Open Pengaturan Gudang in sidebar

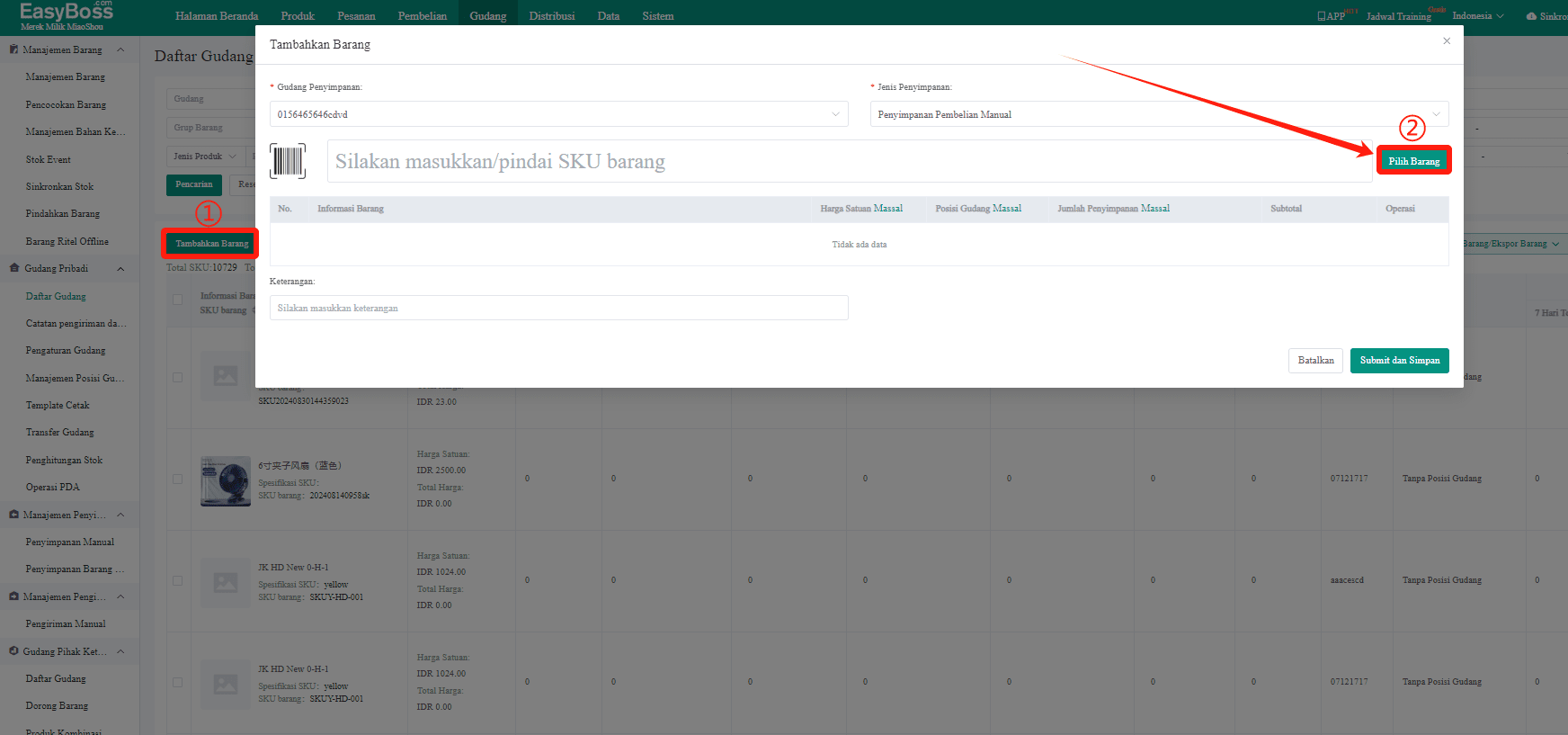[65, 350]
